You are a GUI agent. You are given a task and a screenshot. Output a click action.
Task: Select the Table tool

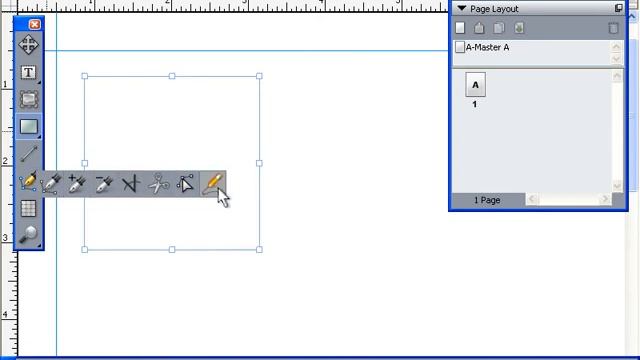click(29, 209)
